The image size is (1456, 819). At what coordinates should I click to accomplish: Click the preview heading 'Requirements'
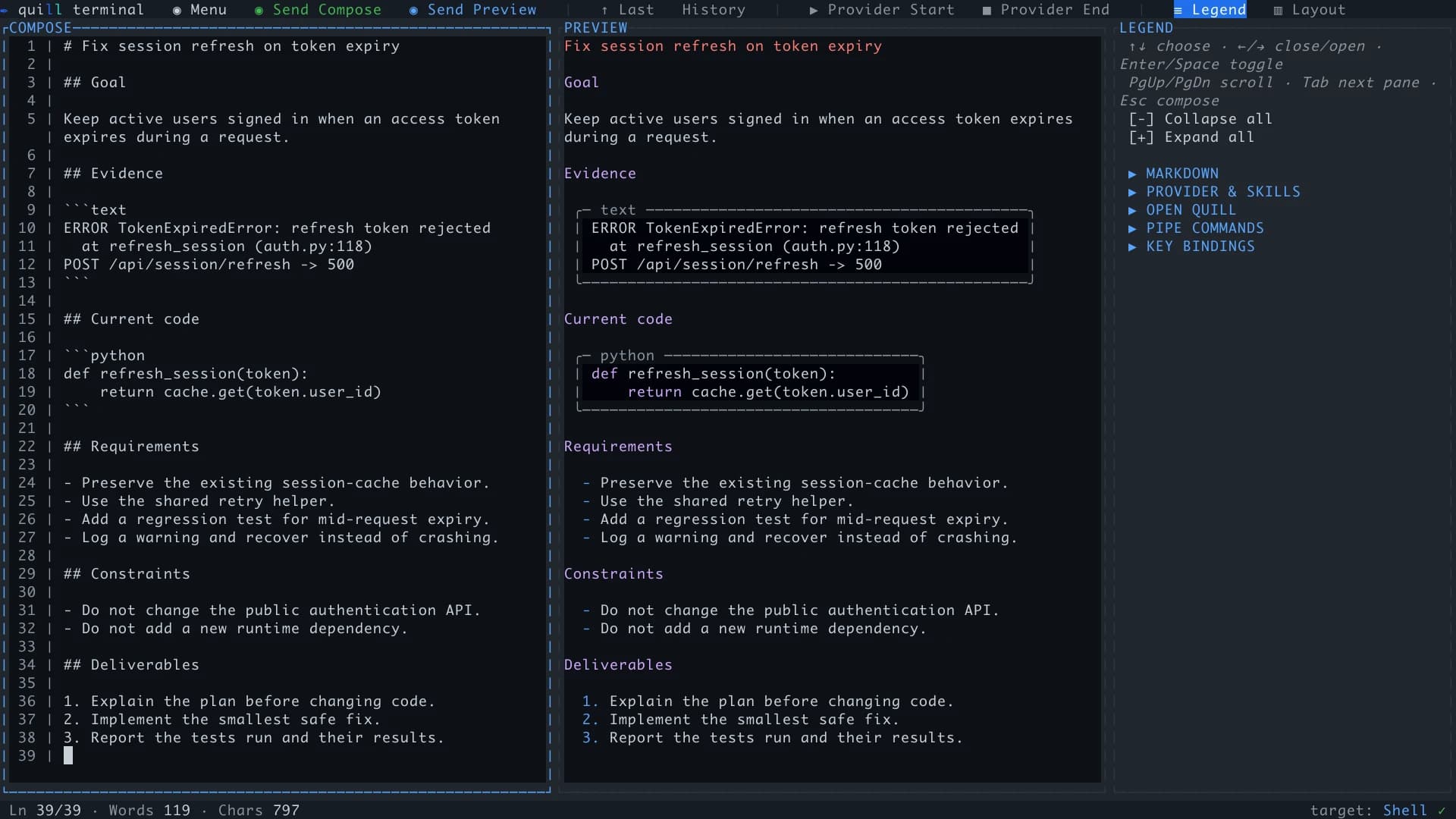pyautogui.click(x=618, y=447)
